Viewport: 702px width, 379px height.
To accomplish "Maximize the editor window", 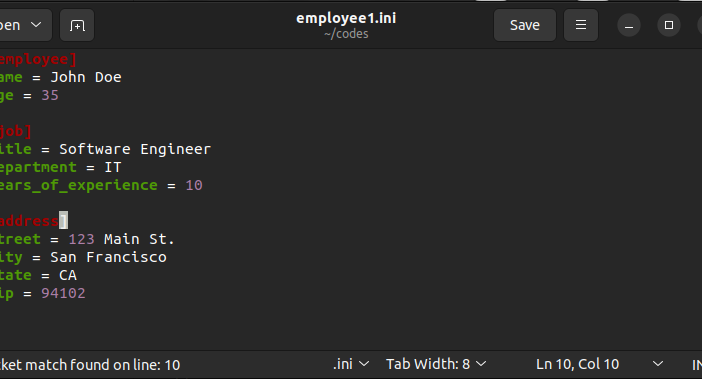I will (x=669, y=26).
